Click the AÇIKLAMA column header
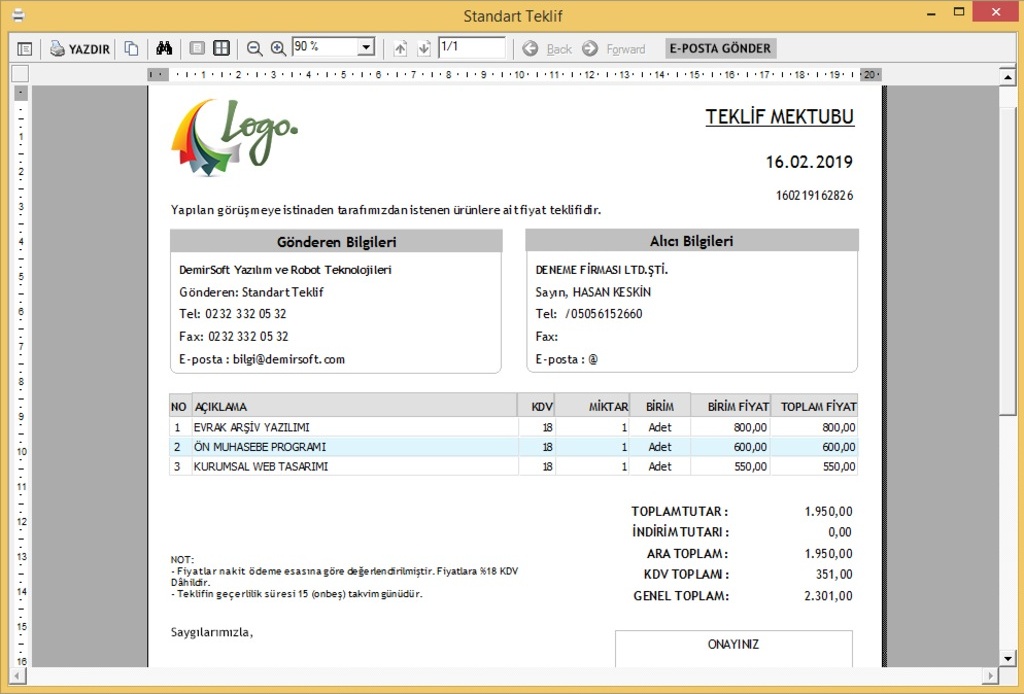Screen dimensions: 1024x694 (x=355, y=406)
